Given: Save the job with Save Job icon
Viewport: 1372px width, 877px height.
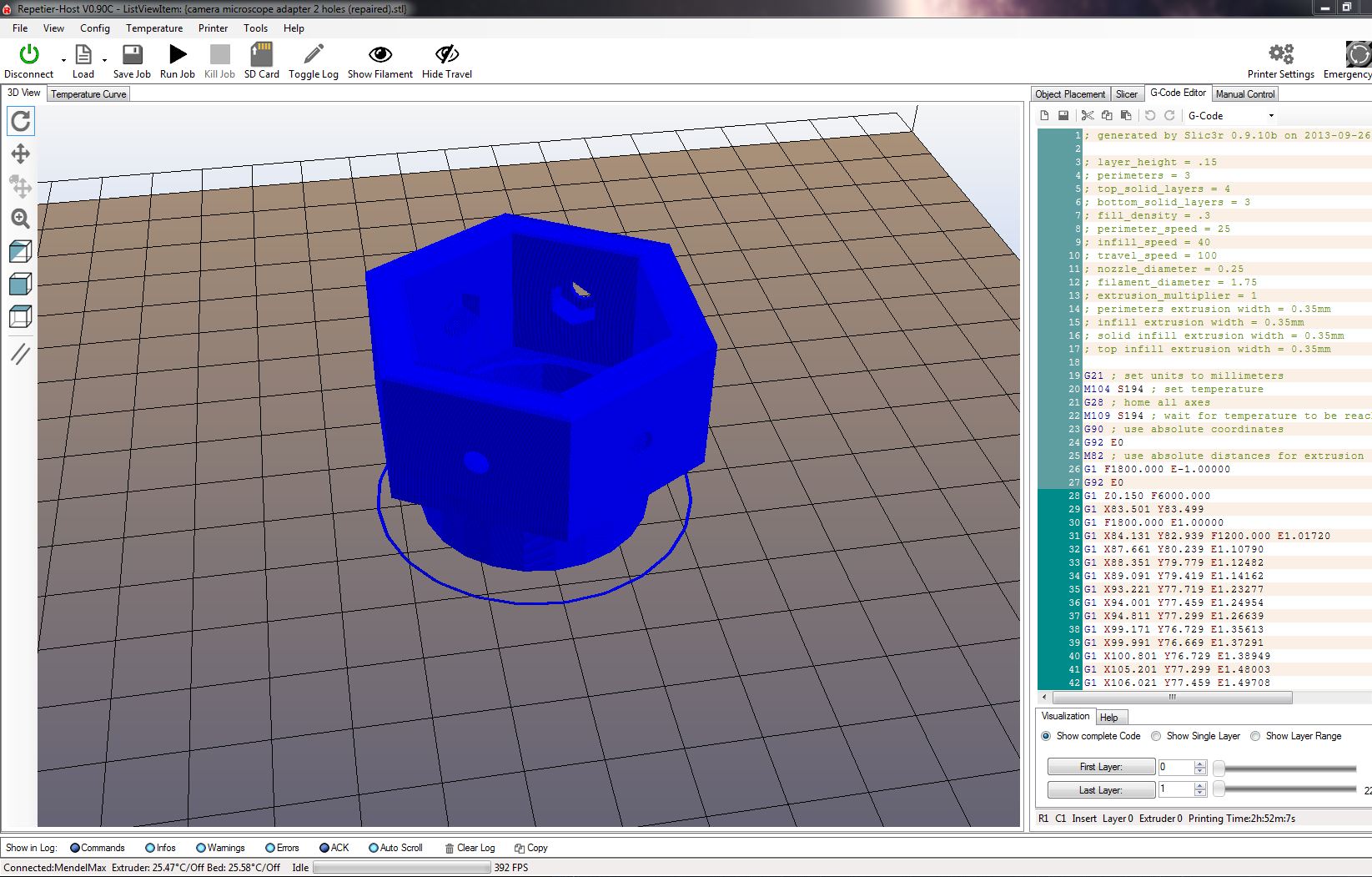Looking at the screenshot, I should click(x=132, y=55).
